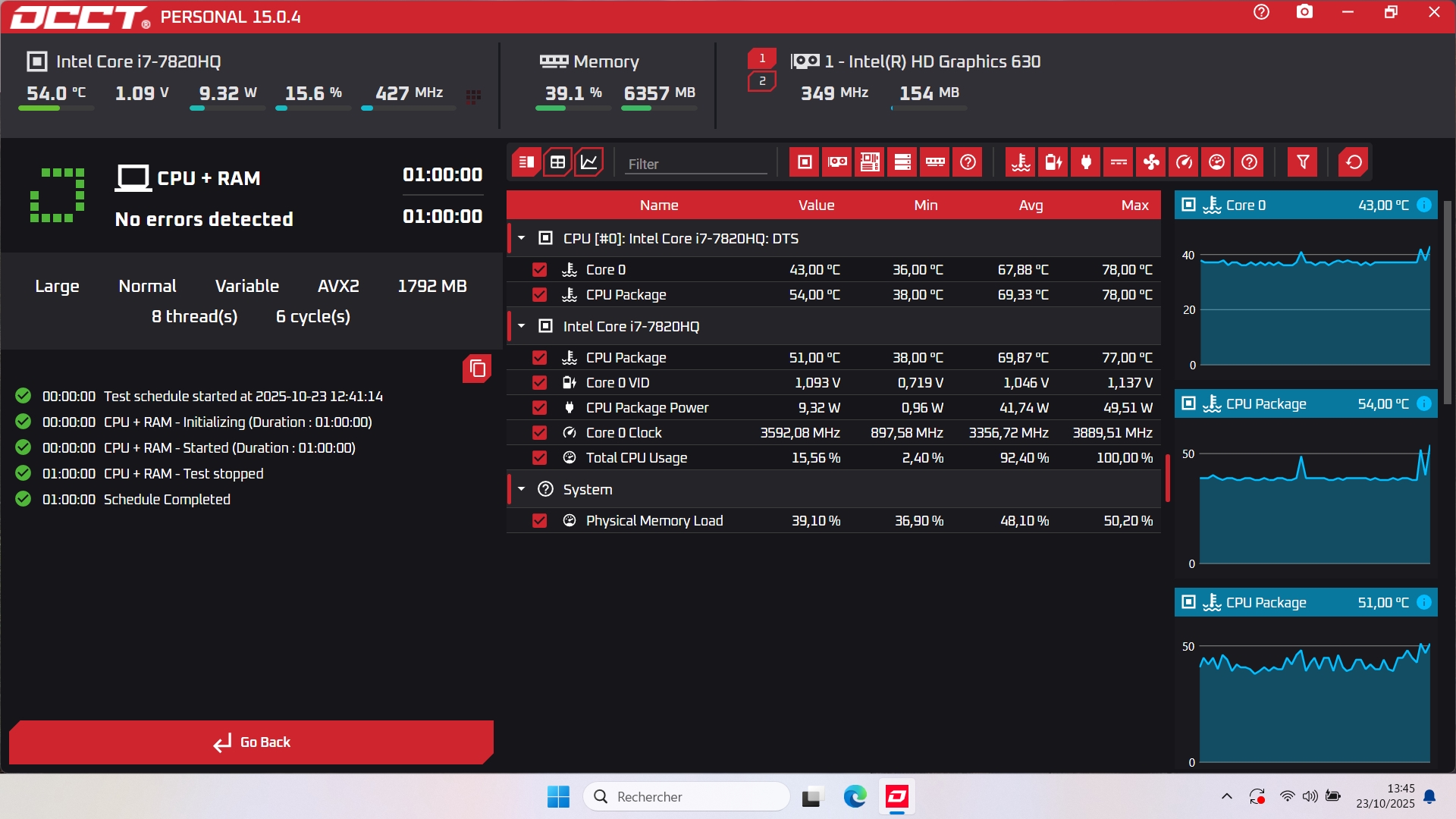
Task: Copy the test log with clipboard icon
Action: (477, 369)
